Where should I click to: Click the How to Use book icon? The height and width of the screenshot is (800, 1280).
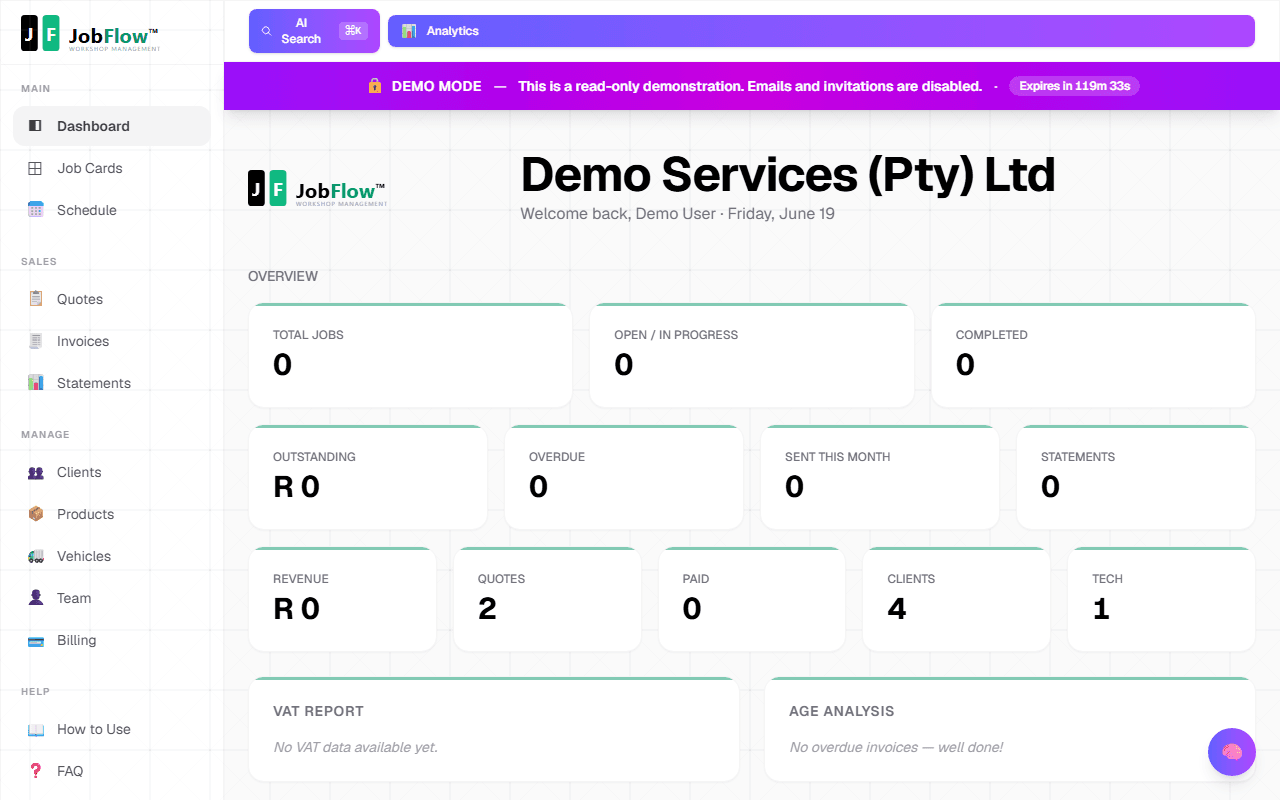pyautogui.click(x=35, y=729)
